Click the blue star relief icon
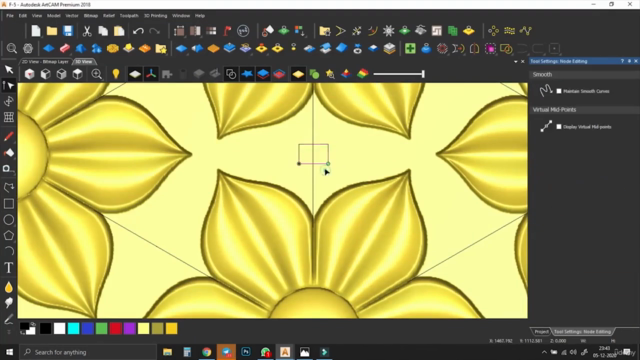This screenshot has height=360, width=640. coord(247,74)
